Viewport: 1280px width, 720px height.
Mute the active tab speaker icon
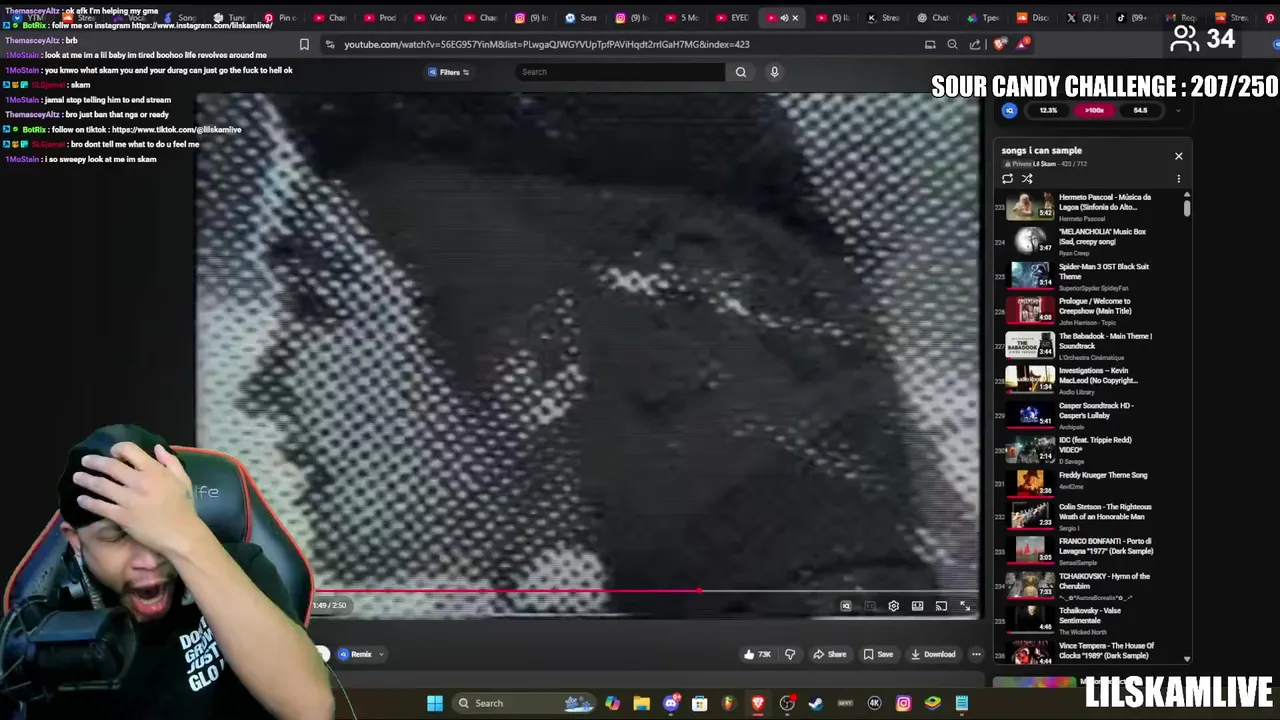tap(783, 18)
